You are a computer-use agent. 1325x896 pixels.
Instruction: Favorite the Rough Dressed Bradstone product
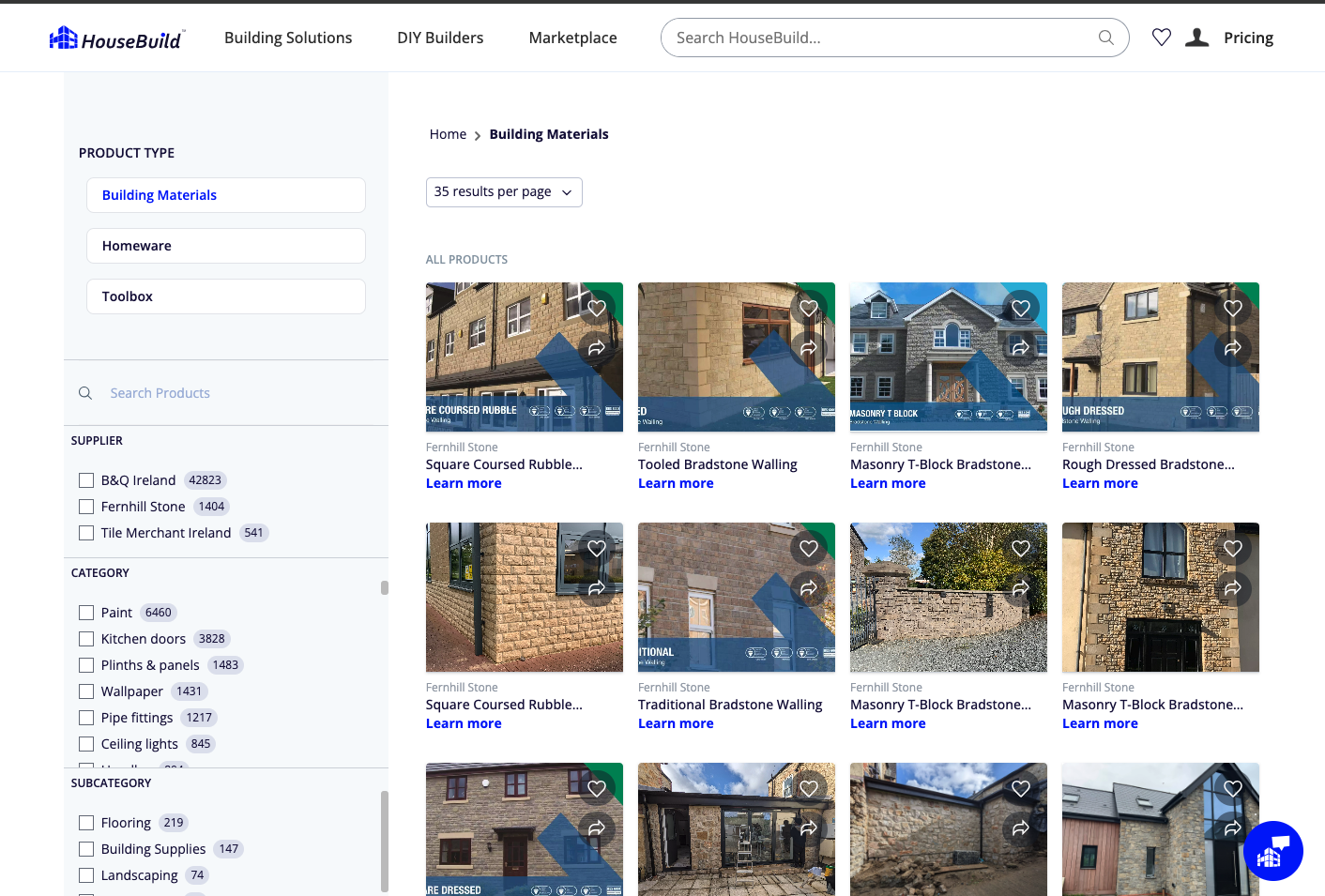tap(1233, 308)
